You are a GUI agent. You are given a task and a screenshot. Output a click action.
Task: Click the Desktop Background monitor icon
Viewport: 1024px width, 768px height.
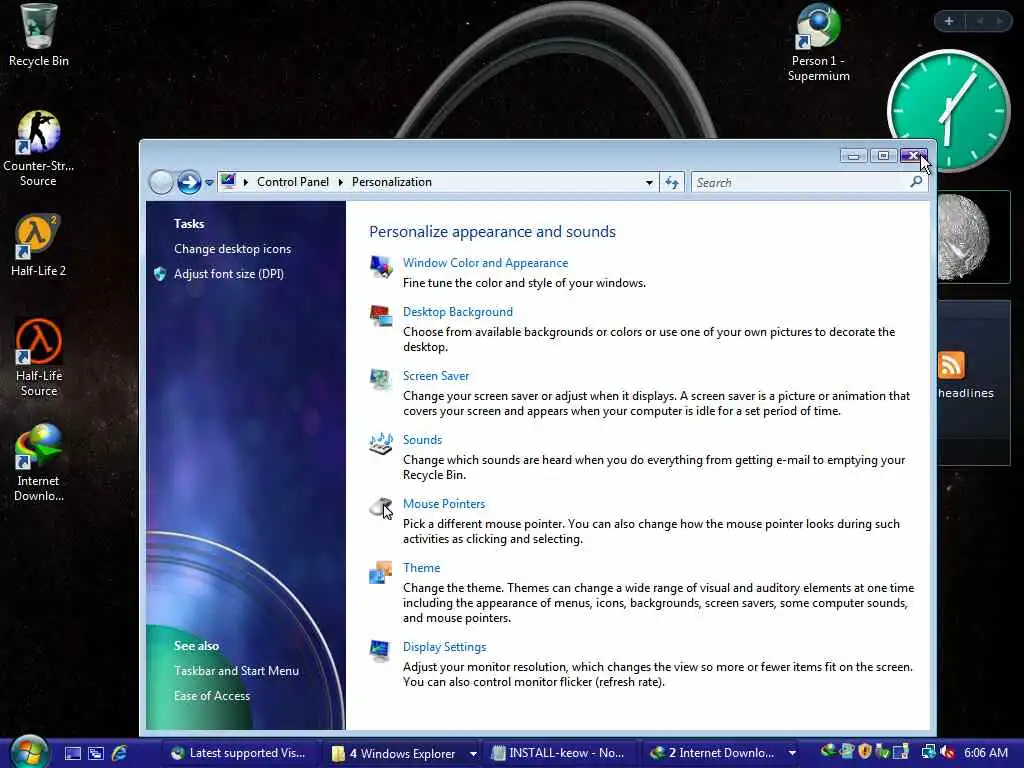click(x=381, y=315)
